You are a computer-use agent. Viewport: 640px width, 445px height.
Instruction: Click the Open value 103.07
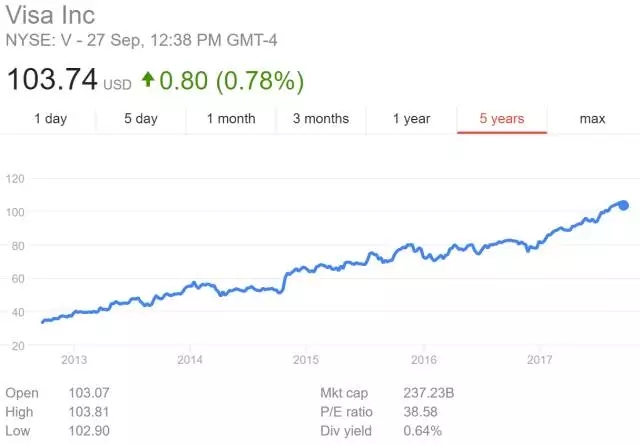pyautogui.click(x=89, y=393)
